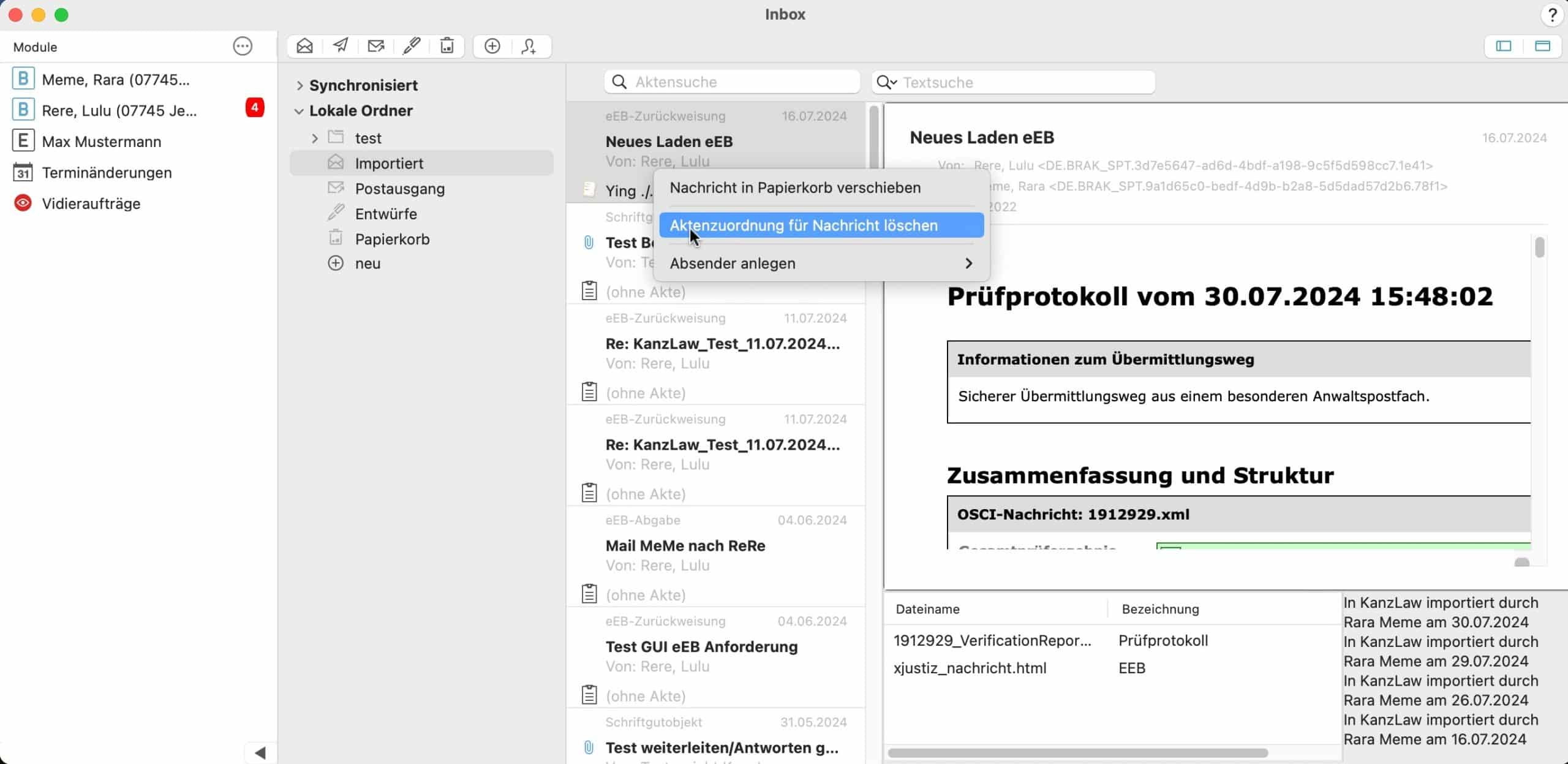This screenshot has width=1568, height=764.
Task: Open the Module options ellipsis button
Action: [x=243, y=46]
